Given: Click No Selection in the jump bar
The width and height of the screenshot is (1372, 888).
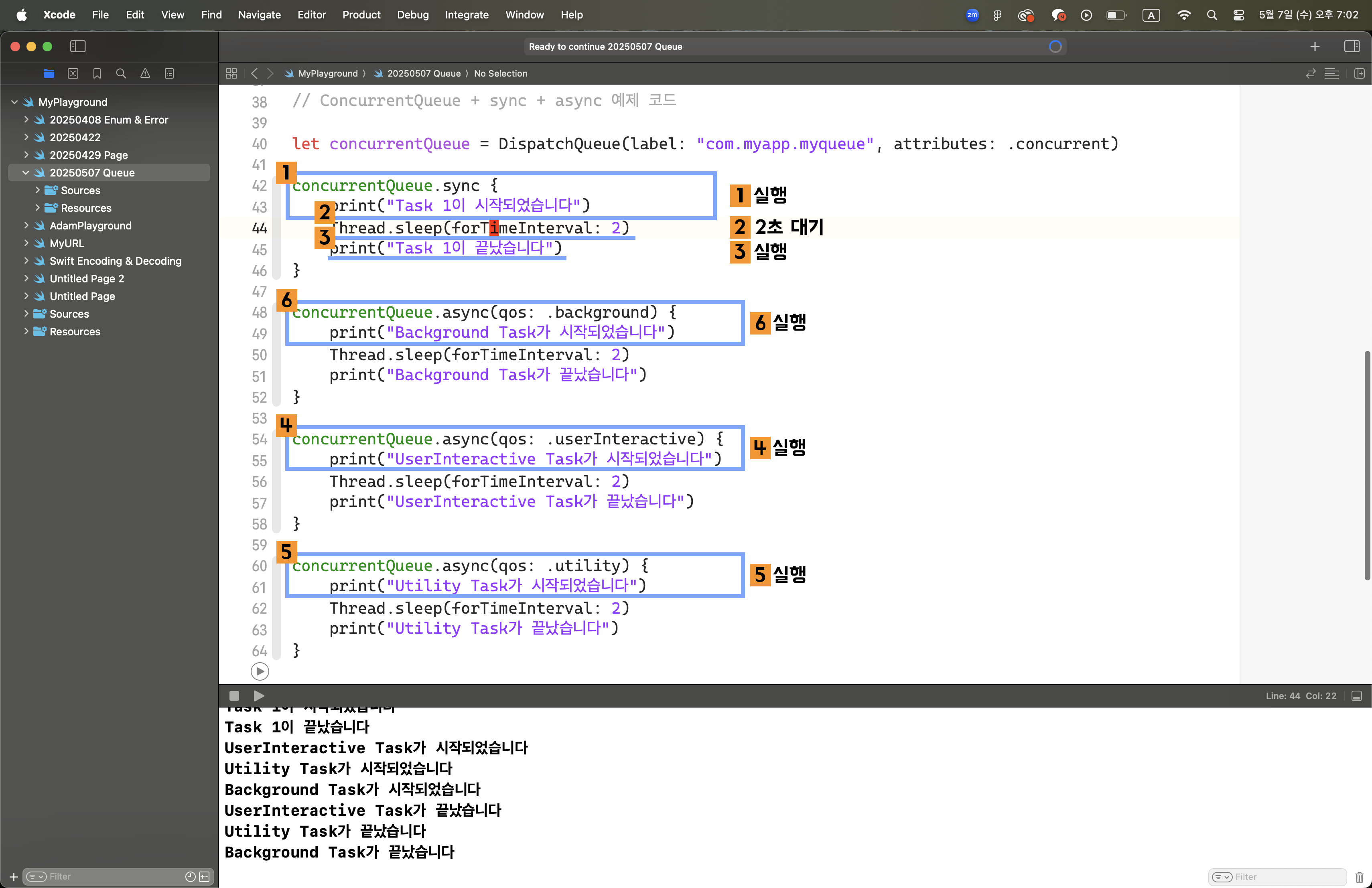Looking at the screenshot, I should [x=500, y=73].
